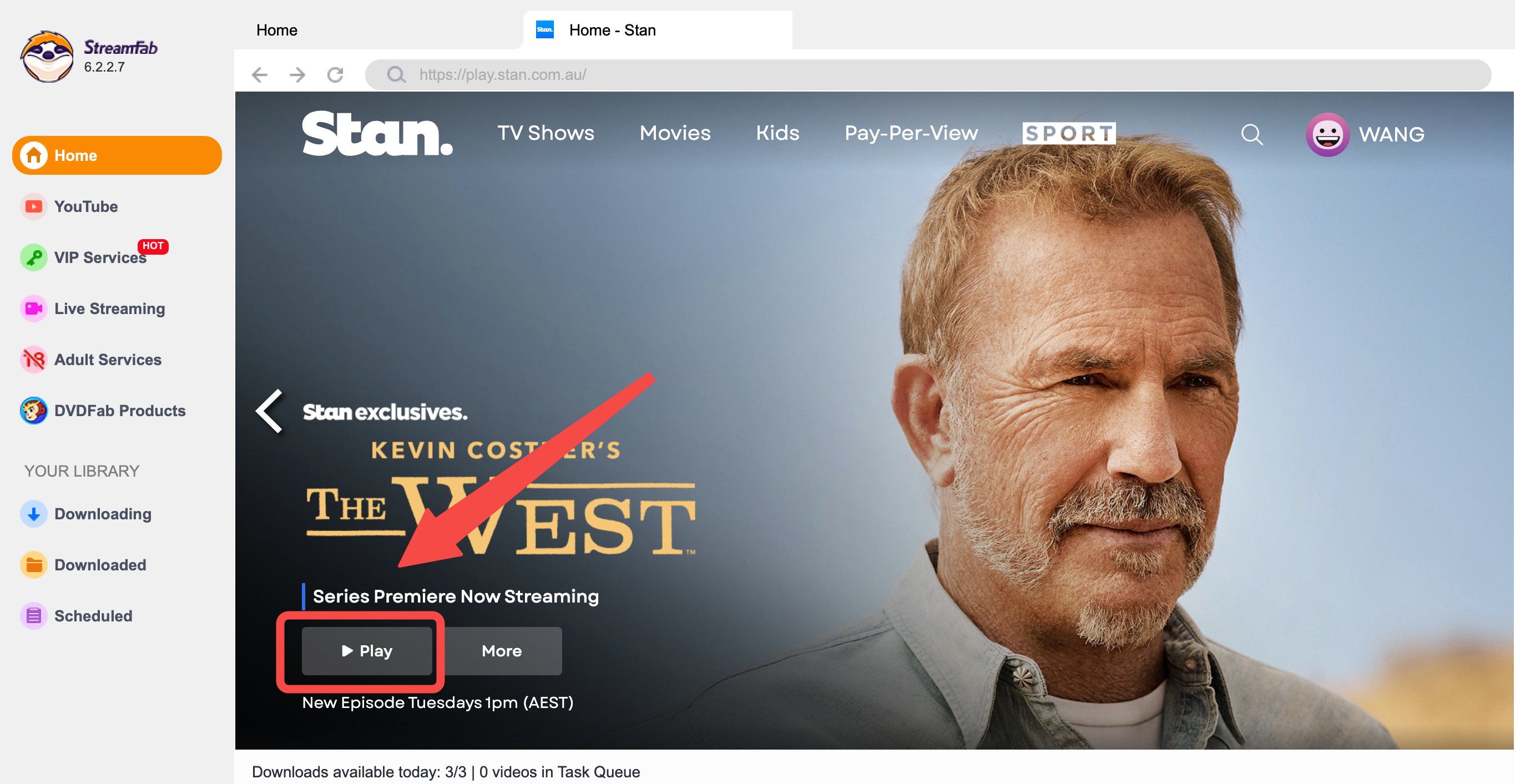Click 'New Episode Tuesdays 1pm (AEST)' text
The height and width of the screenshot is (784, 1515).
[437, 702]
